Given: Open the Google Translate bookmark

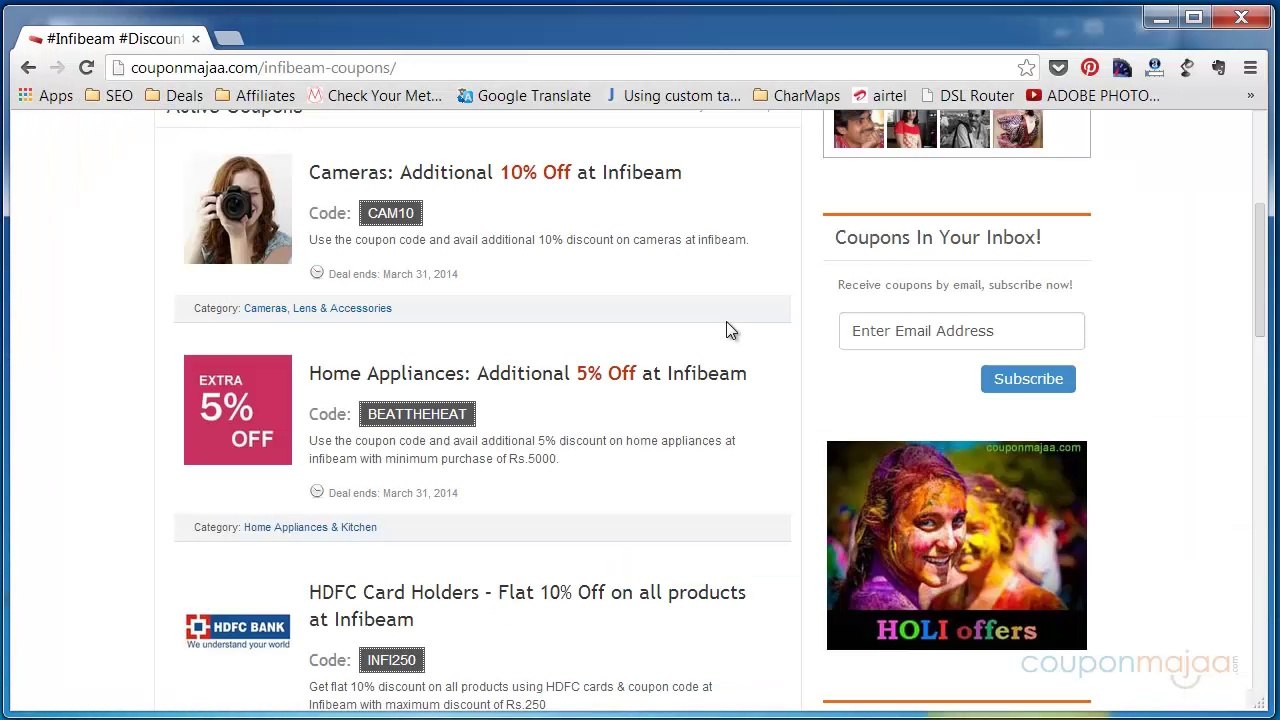Looking at the screenshot, I should pos(524,96).
